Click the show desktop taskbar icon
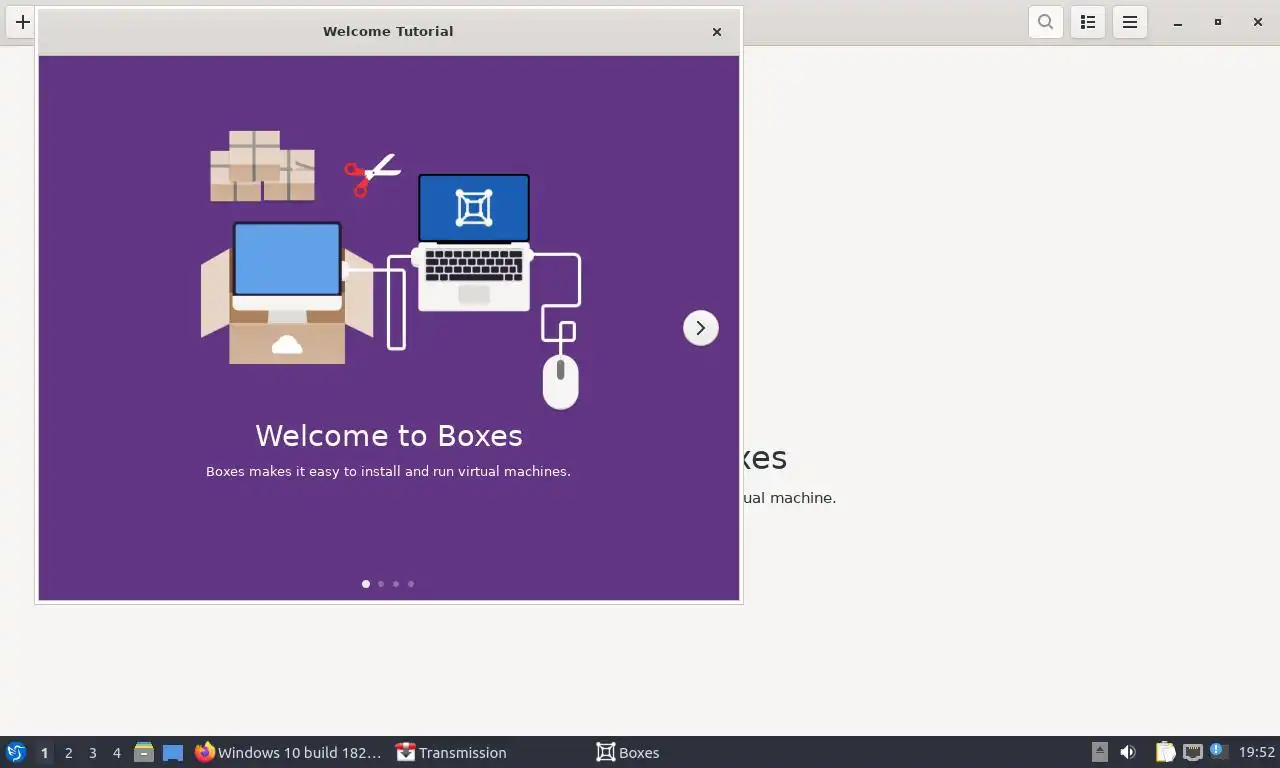This screenshot has width=1280, height=768. tap(173, 752)
